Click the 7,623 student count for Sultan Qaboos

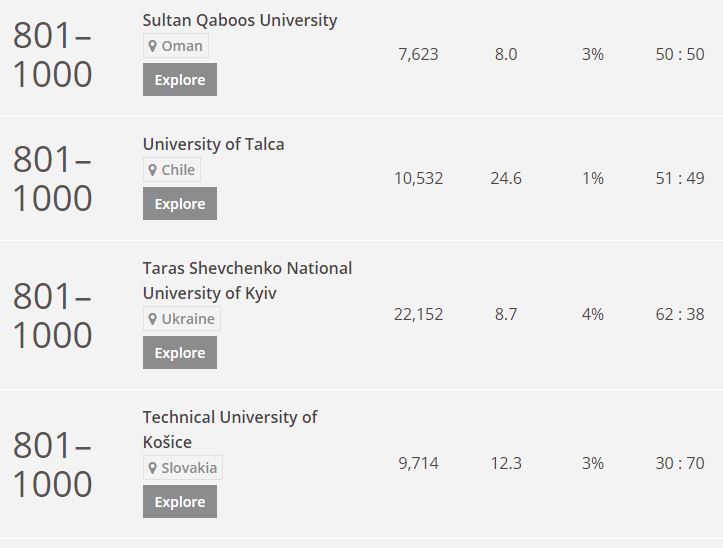coord(418,55)
